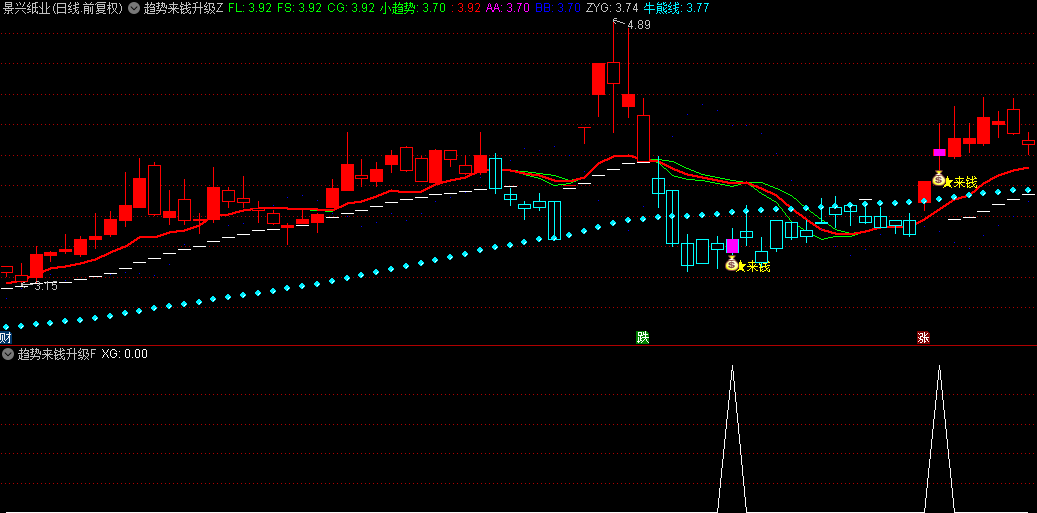Image resolution: width=1037 pixels, height=513 pixels.
Task: Click the green 跌 marker icon
Action: pos(643,338)
